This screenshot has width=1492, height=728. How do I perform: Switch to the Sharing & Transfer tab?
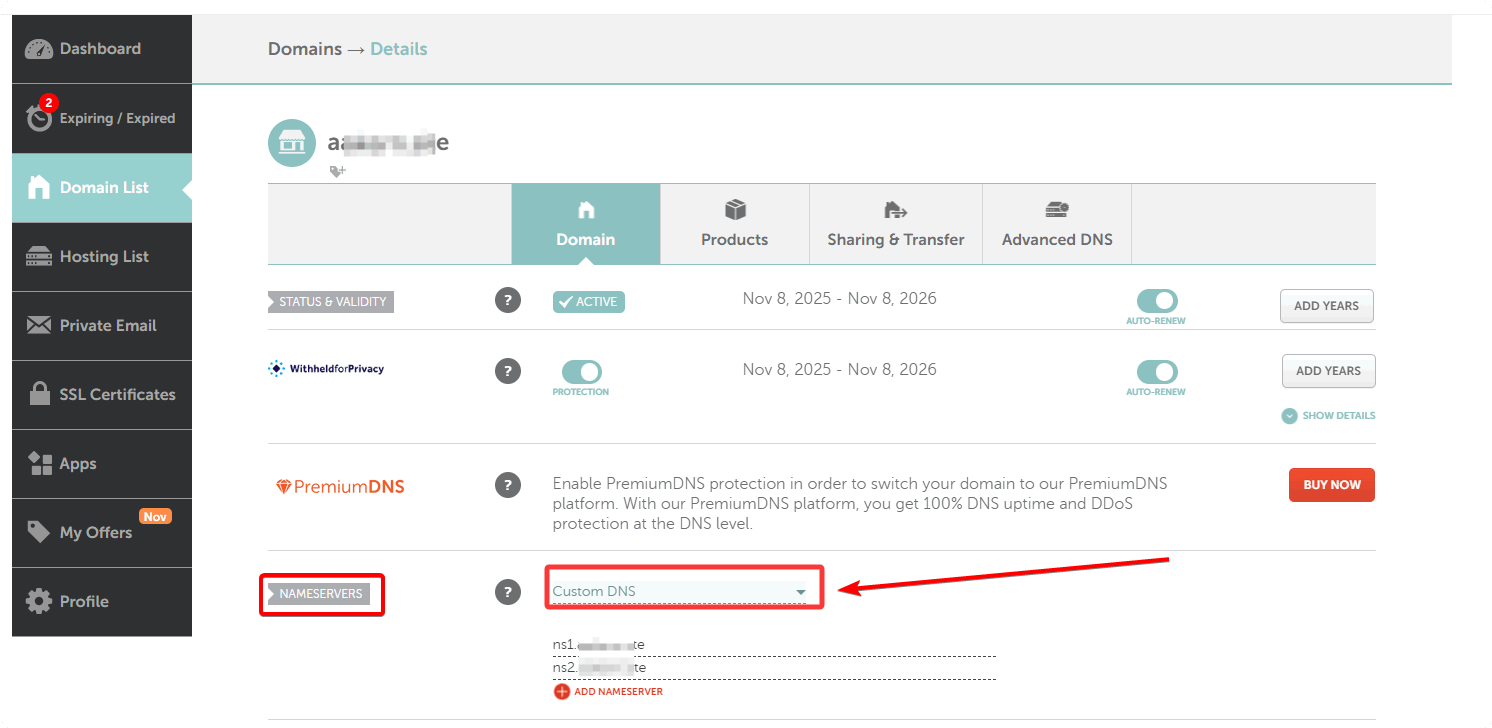tap(896, 224)
